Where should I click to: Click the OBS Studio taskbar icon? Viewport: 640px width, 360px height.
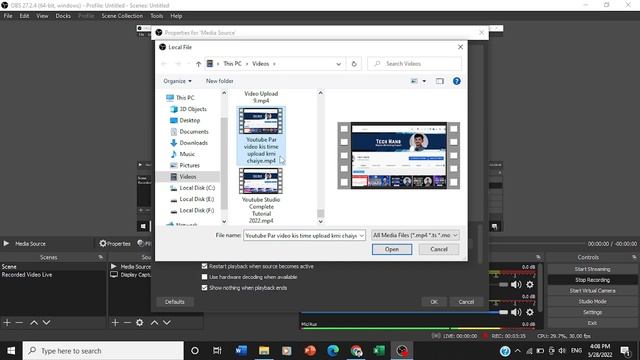pyautogui.click(x=402, y=351)
